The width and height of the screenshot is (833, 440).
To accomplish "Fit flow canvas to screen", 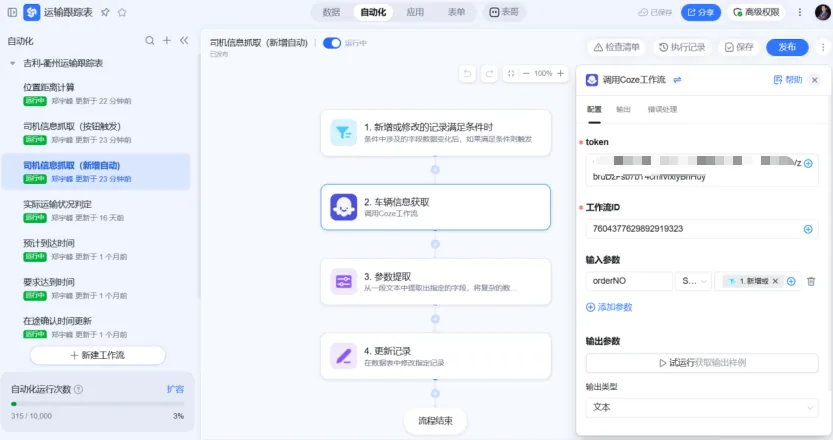I will [x=511, y=73].
